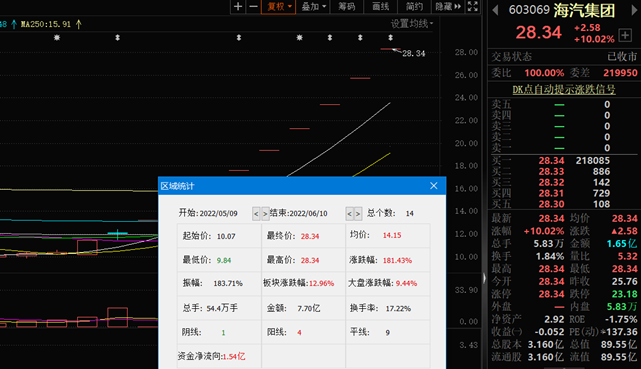The image size is (641, 369).
Task: Click the 板块涨跌幅 12.96% value
Action: [321, 283]
